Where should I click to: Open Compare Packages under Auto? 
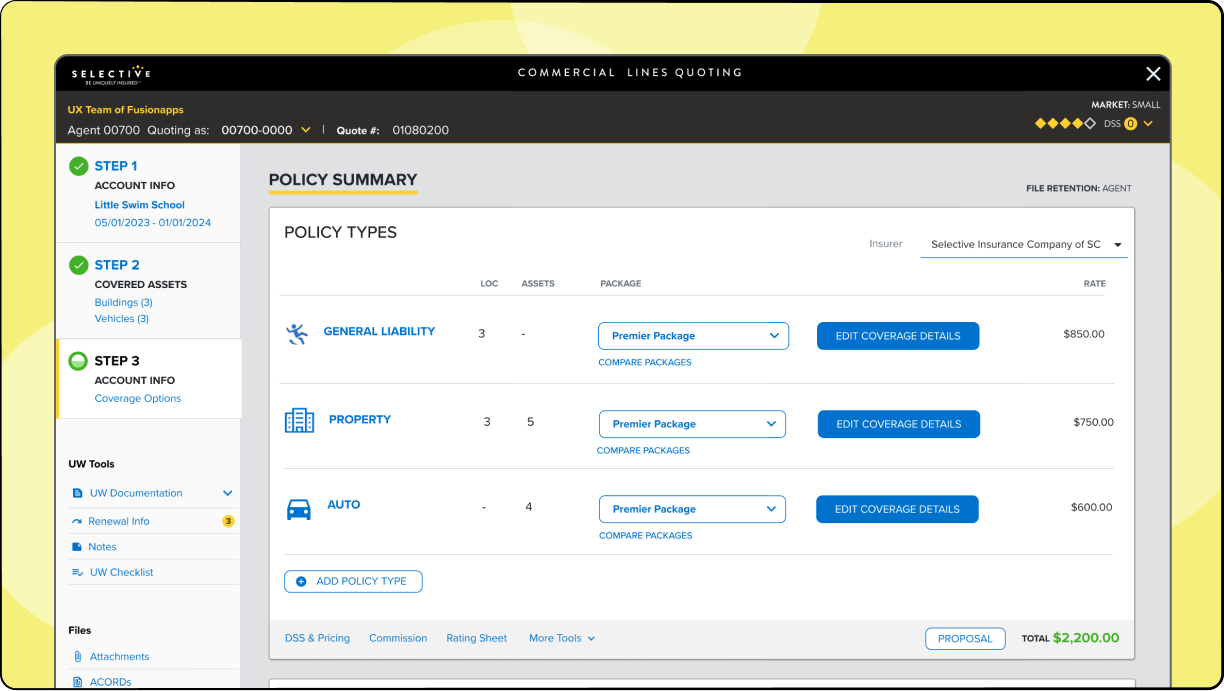coord(644,535)
